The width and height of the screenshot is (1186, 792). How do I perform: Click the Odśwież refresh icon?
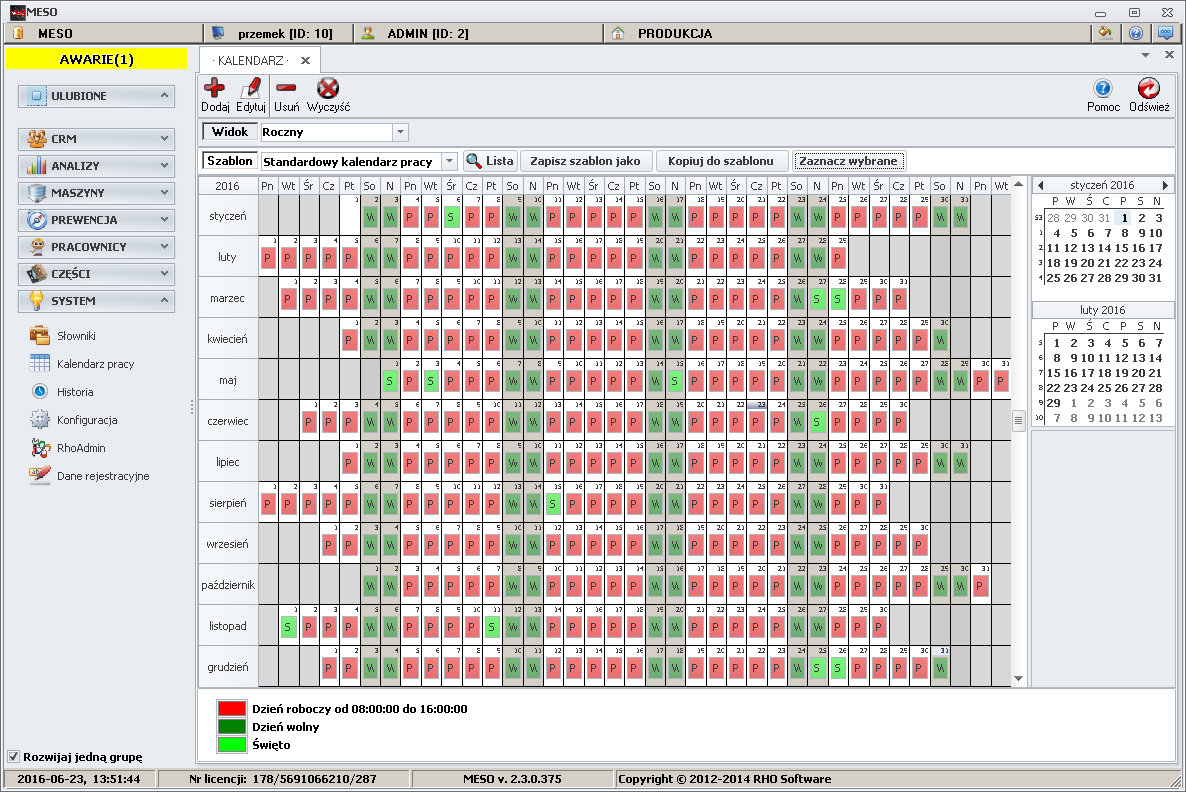pos(1149,89)
